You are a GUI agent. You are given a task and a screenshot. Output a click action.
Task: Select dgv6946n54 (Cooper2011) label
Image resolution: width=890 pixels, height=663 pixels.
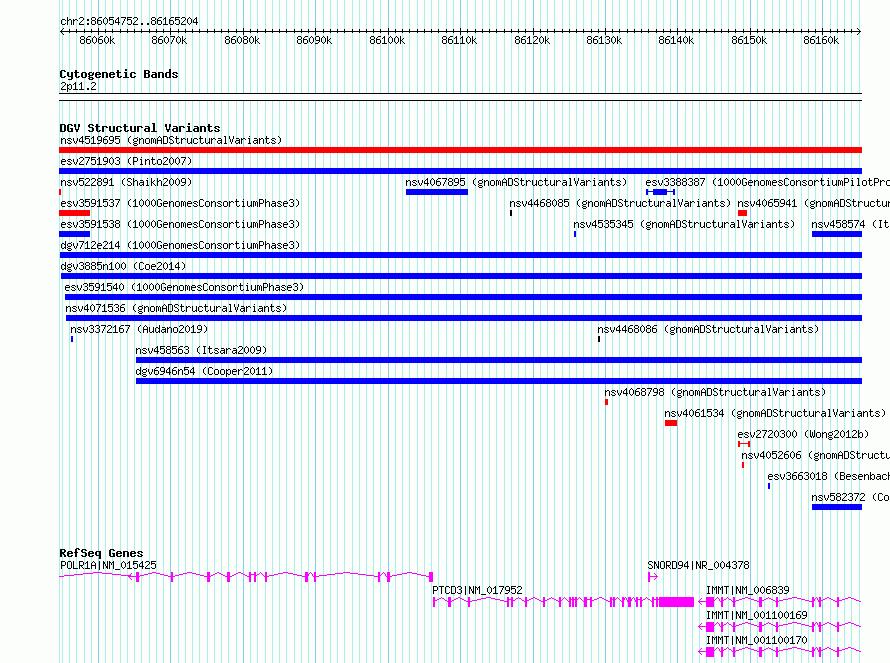204,371
